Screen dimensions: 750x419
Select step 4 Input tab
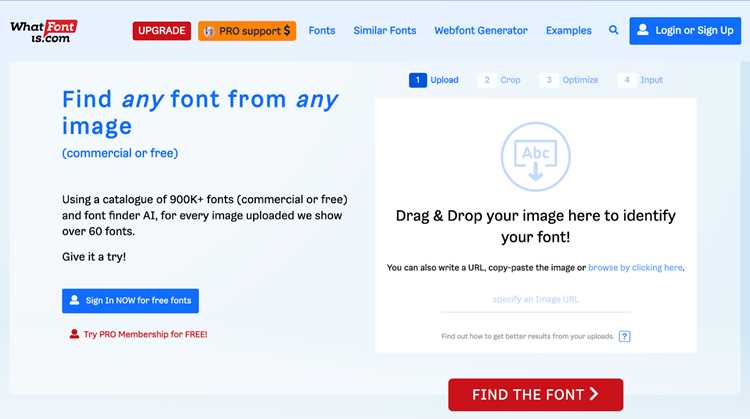pos(642,80)
